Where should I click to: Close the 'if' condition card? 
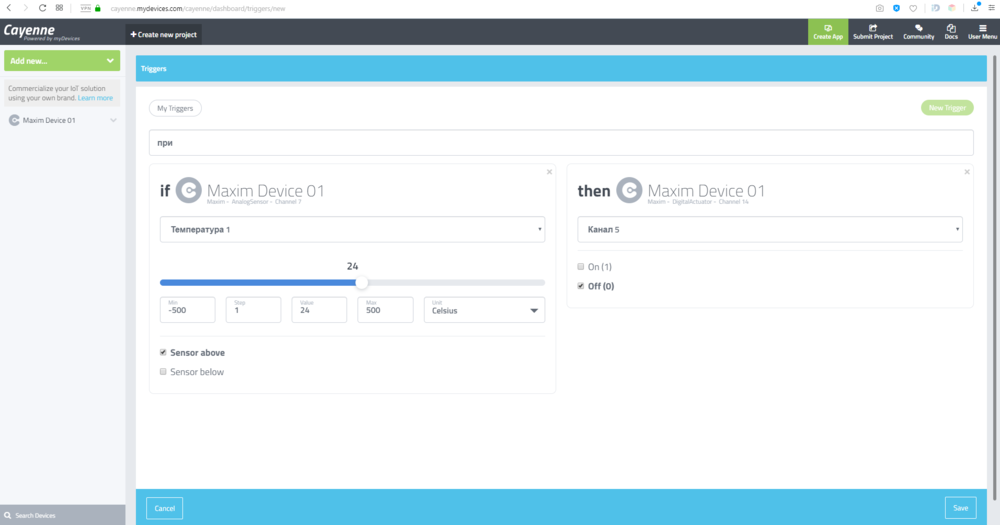[x=549, y=172]
